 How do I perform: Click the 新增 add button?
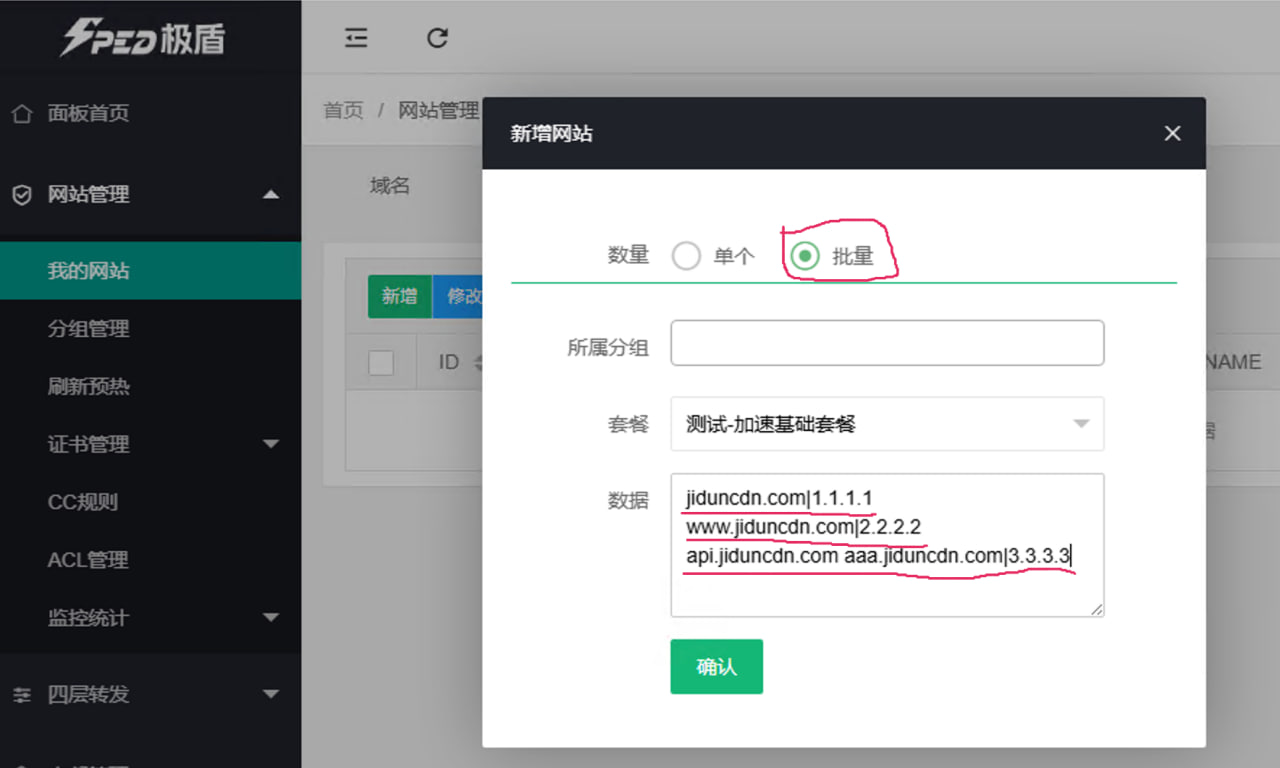[399, 297]
